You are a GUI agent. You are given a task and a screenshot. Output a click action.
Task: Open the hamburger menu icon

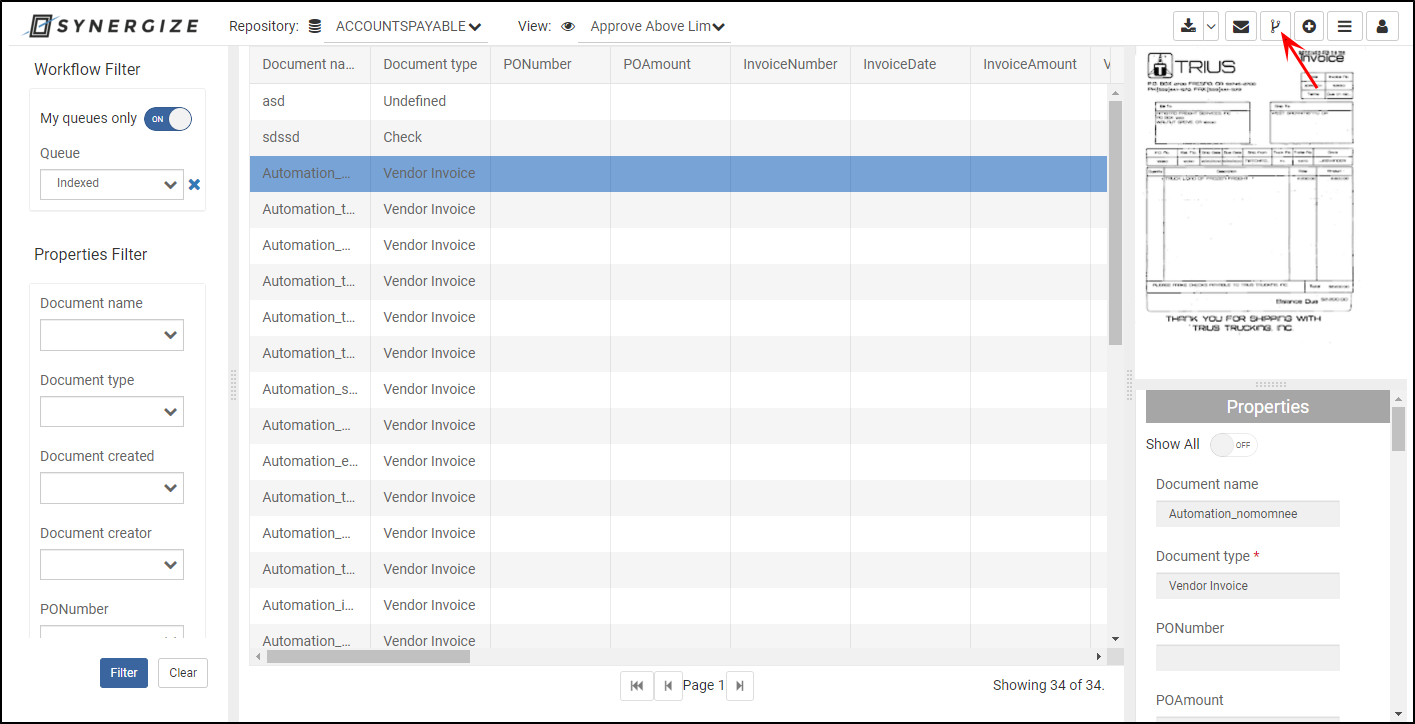[x=1345, y=26]
